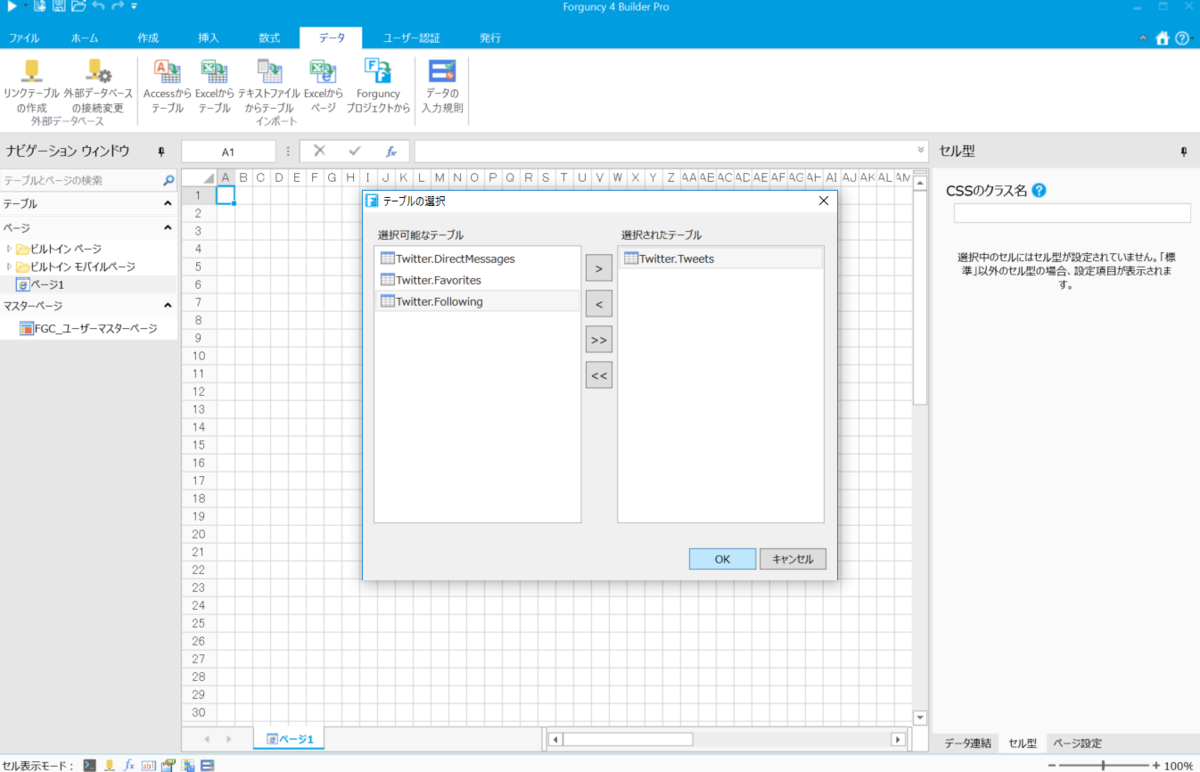The height and width of the screenshot is (772, 1200).
Task: Click the save icon in quick access toolbar
Action: [59, 7]
